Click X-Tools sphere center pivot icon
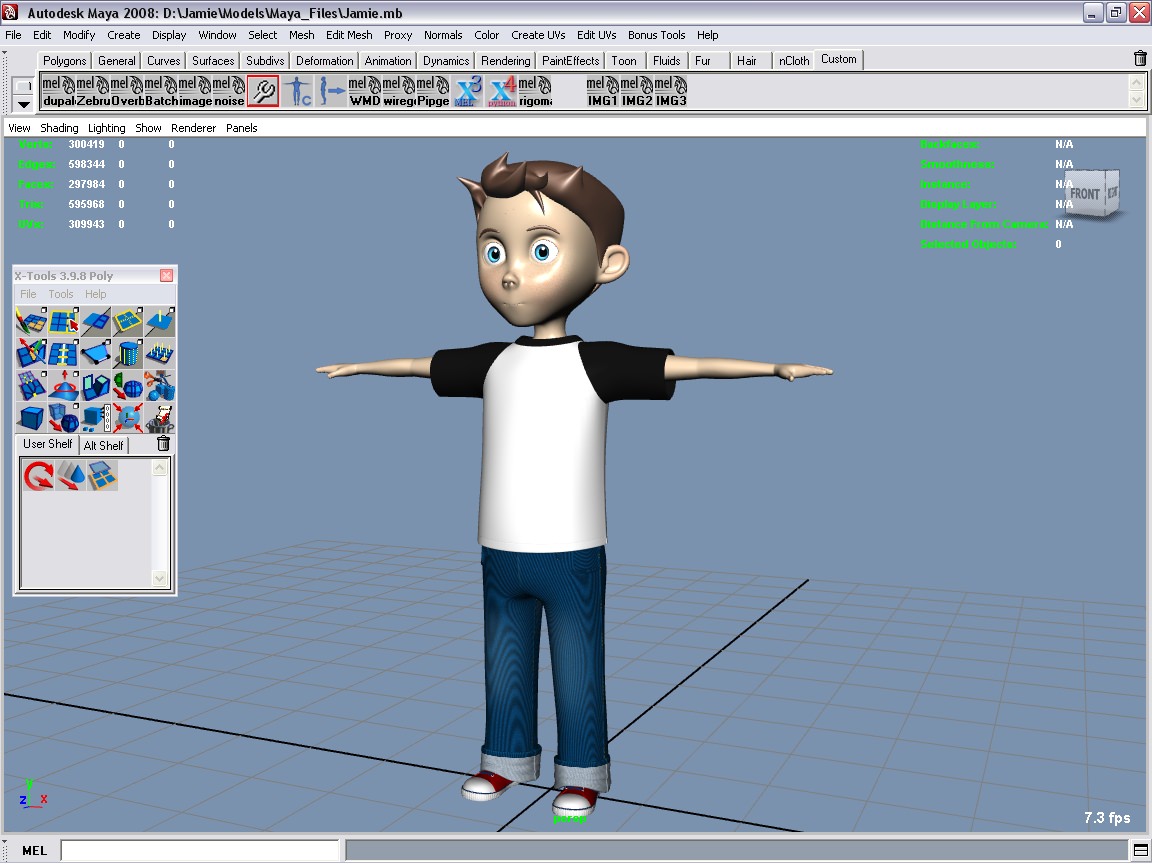 pos(128,418)
